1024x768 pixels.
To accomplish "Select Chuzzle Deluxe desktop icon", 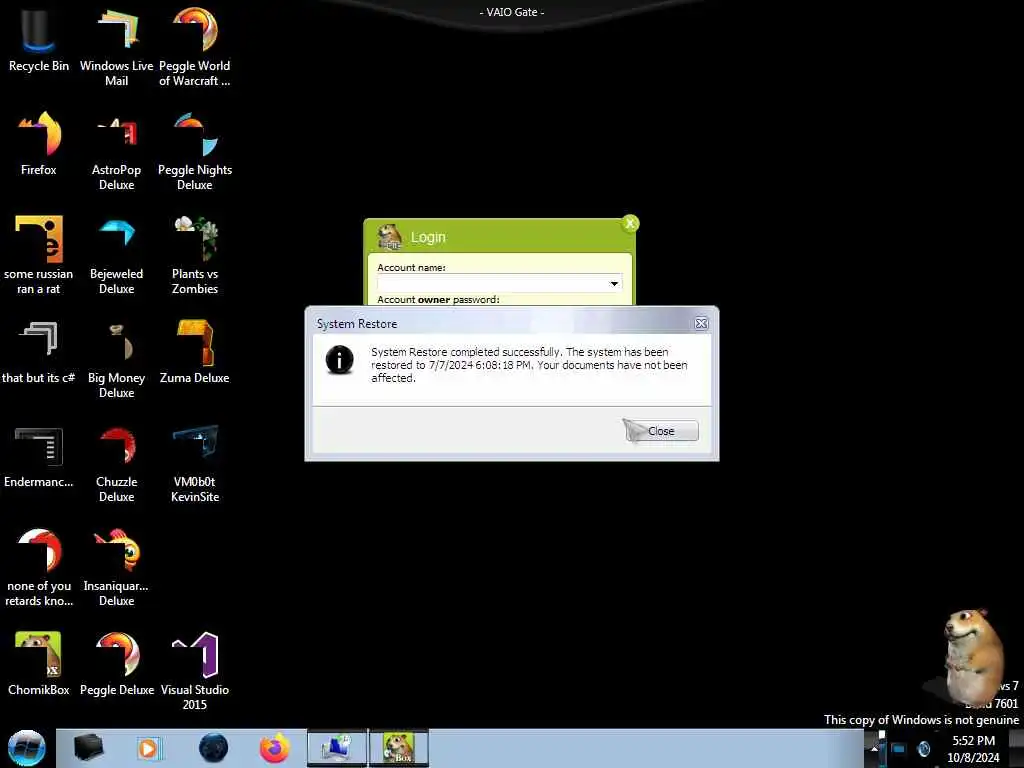I will [x=116, y=462].
